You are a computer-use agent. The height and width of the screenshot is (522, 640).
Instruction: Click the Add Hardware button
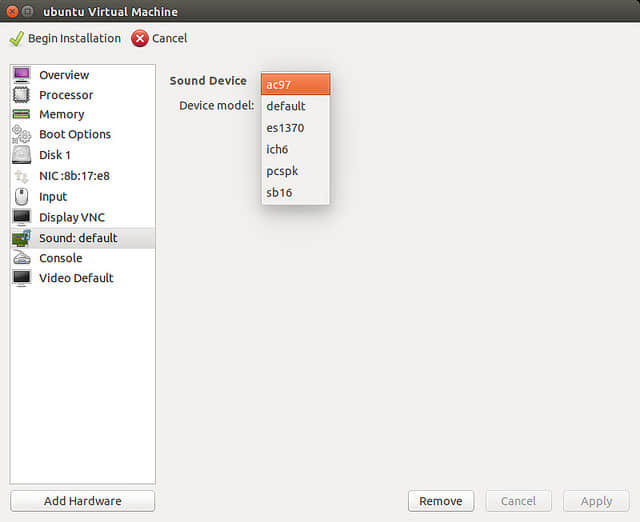[82, 501]
